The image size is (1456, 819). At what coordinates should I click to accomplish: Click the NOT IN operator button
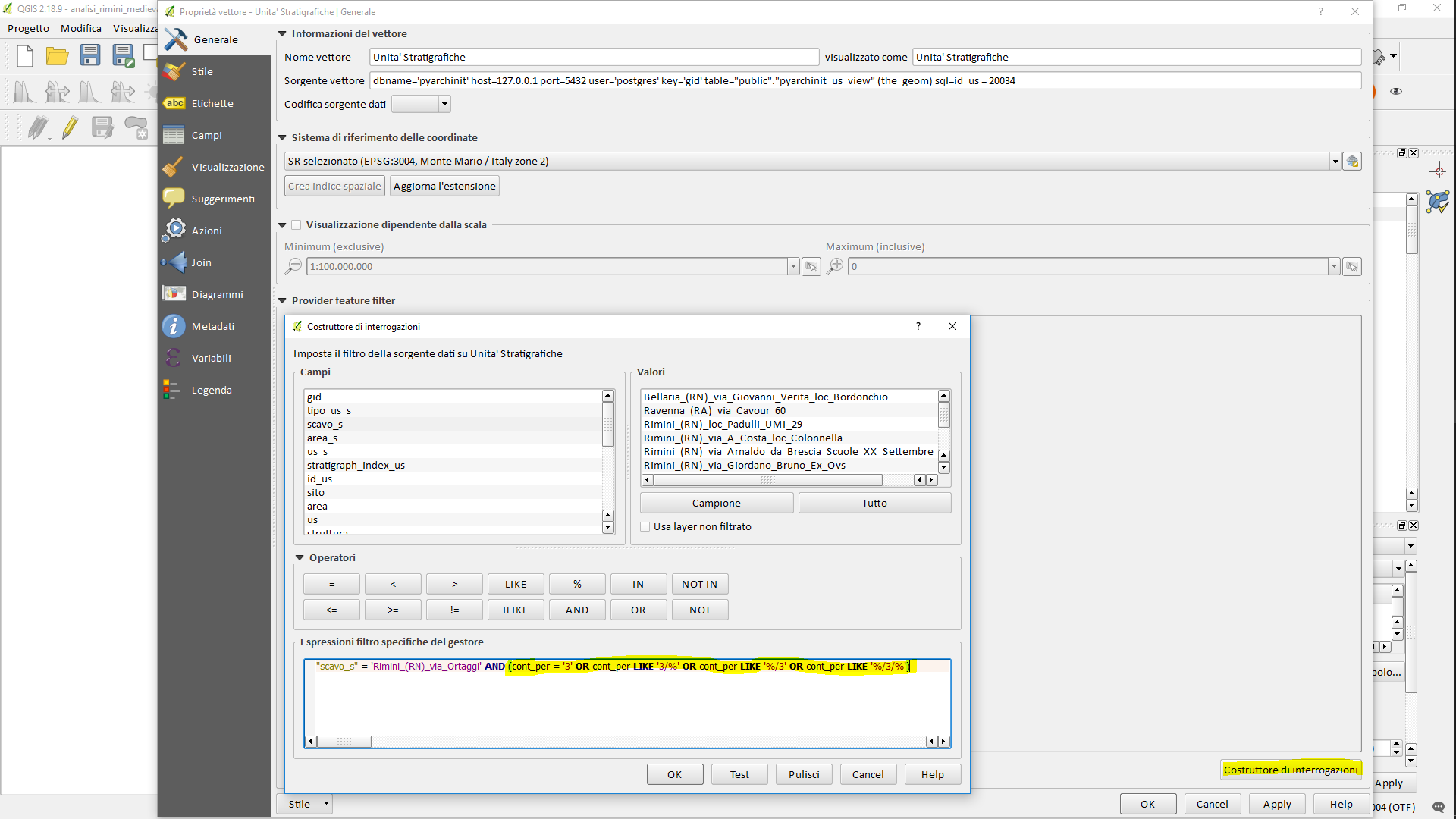click(699, 584)
